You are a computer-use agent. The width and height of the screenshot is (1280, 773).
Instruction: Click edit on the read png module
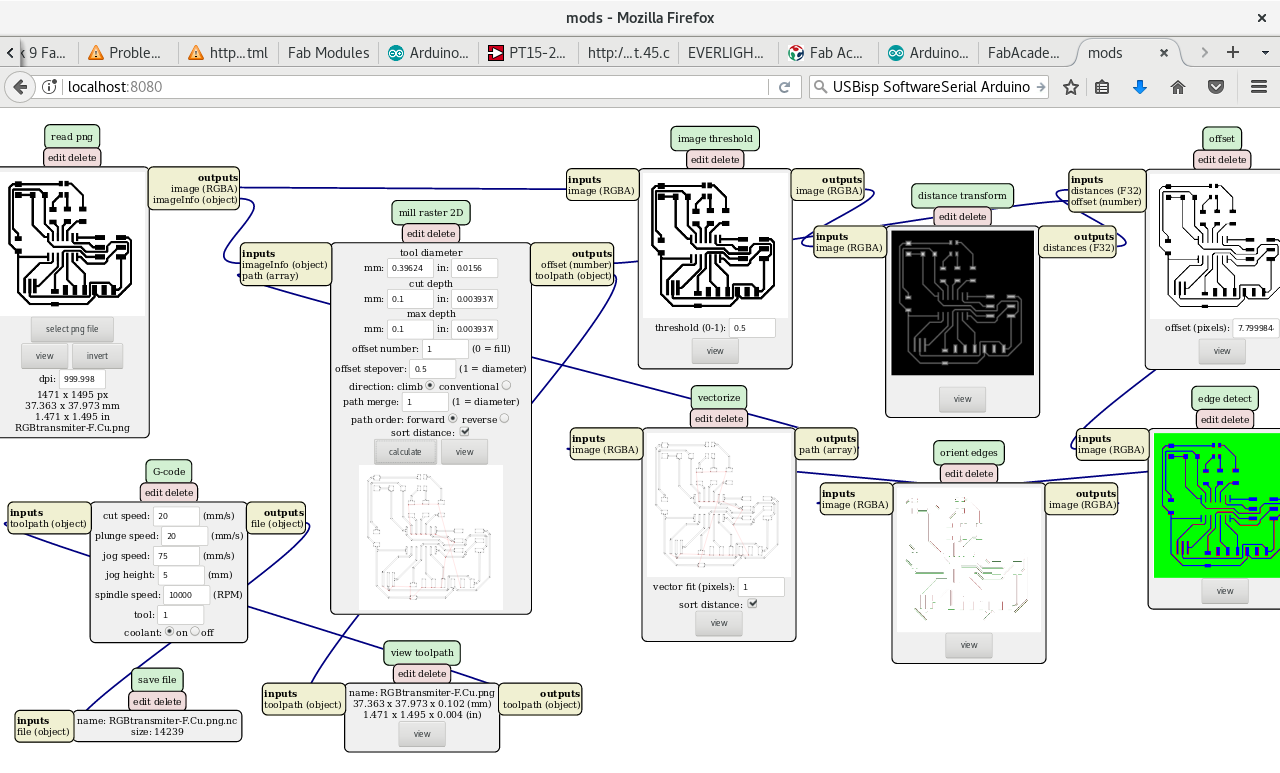58,157
